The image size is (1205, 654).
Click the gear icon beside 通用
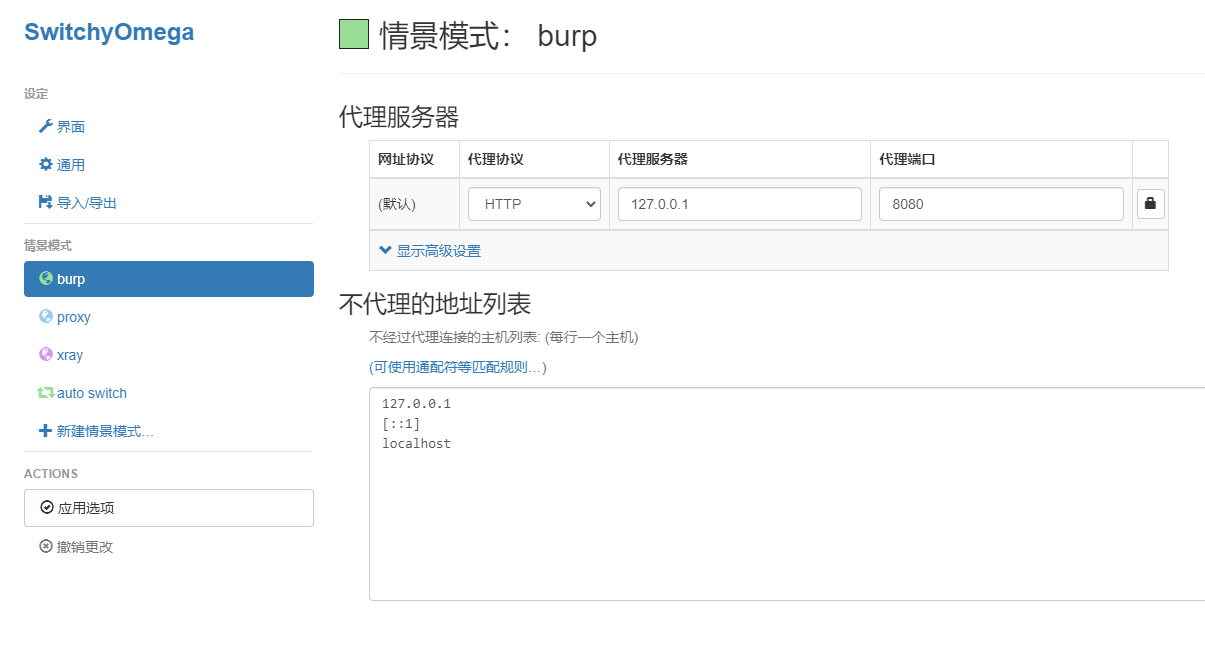[x=45, y=165]
